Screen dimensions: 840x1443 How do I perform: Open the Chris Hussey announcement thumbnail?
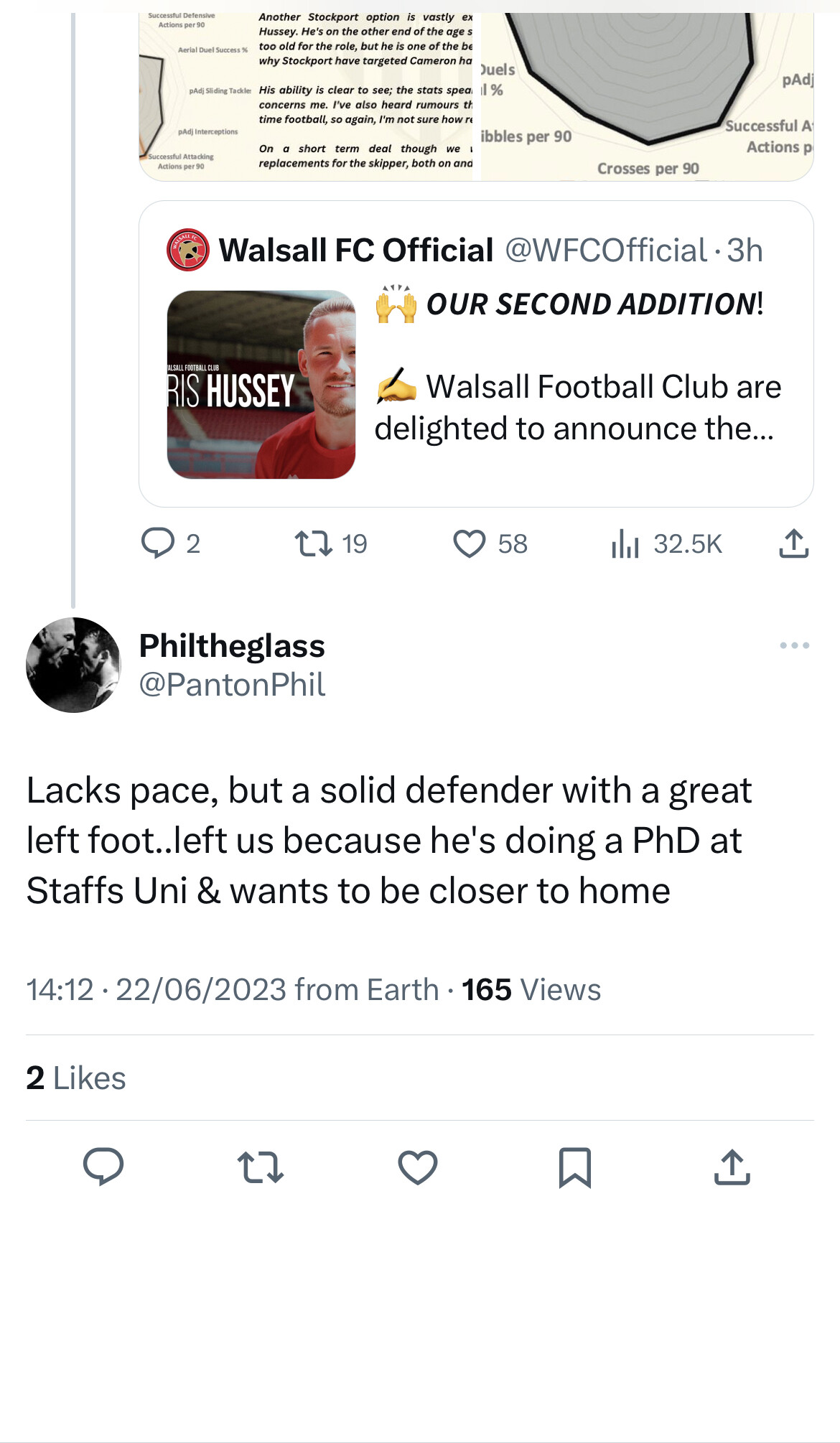(x=261, y=384)
